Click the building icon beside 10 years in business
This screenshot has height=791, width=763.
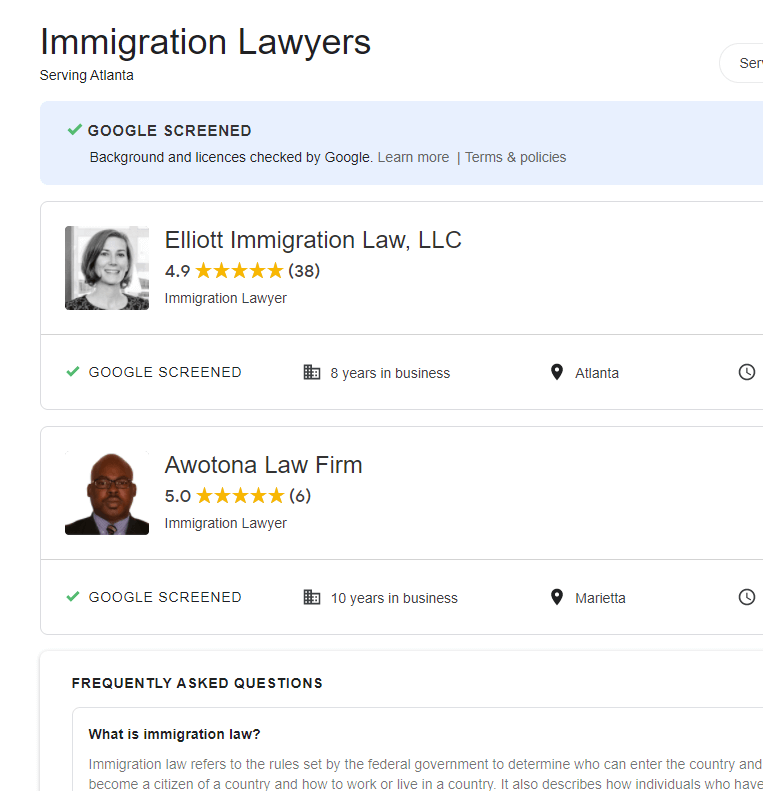pos(312,597)
